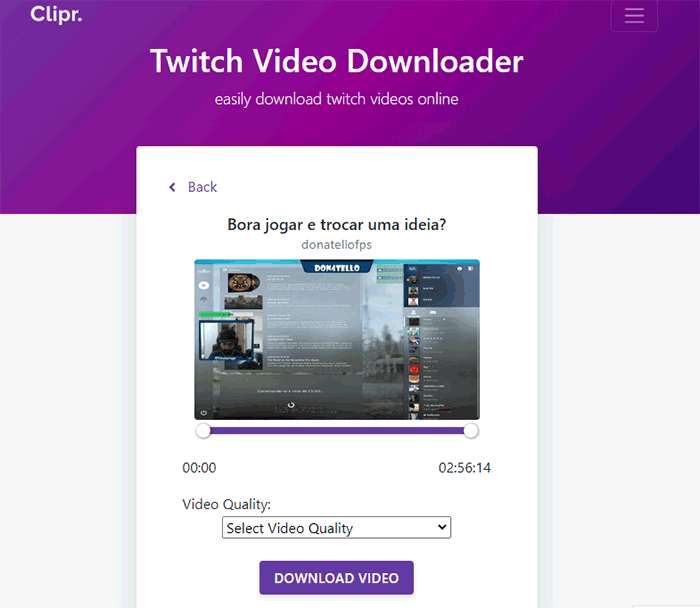The image size is (700, 608).
Task: Click the left chevron beside Back
Action: pyautogui.click(x=172, y=187)
